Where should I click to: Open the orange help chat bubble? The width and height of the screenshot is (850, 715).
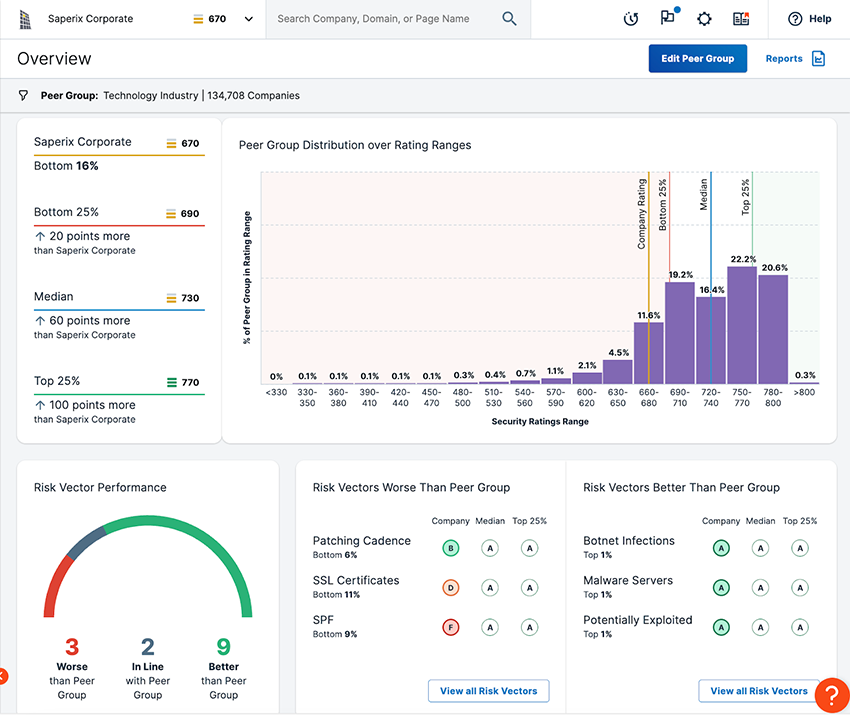[x=831, y=694]
